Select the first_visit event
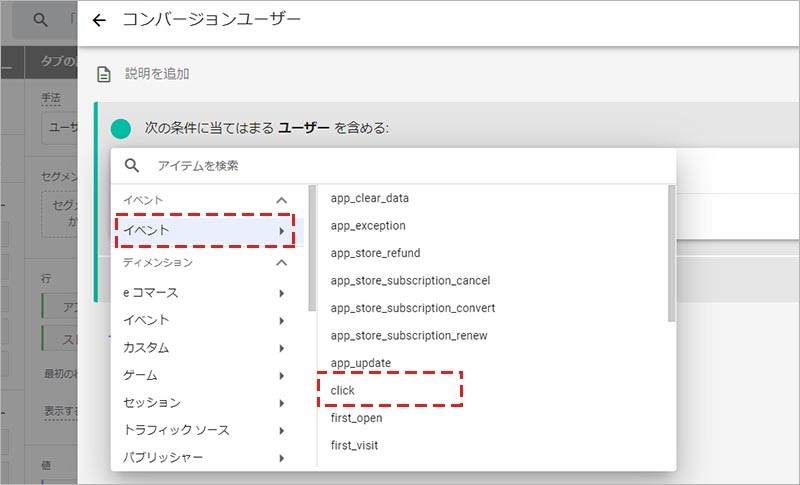 point(354,445)
